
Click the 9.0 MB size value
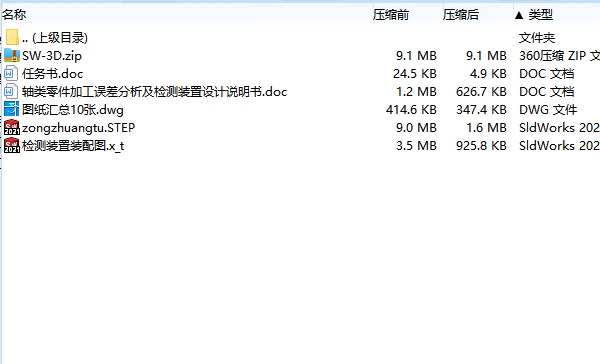tap(416, 127)
